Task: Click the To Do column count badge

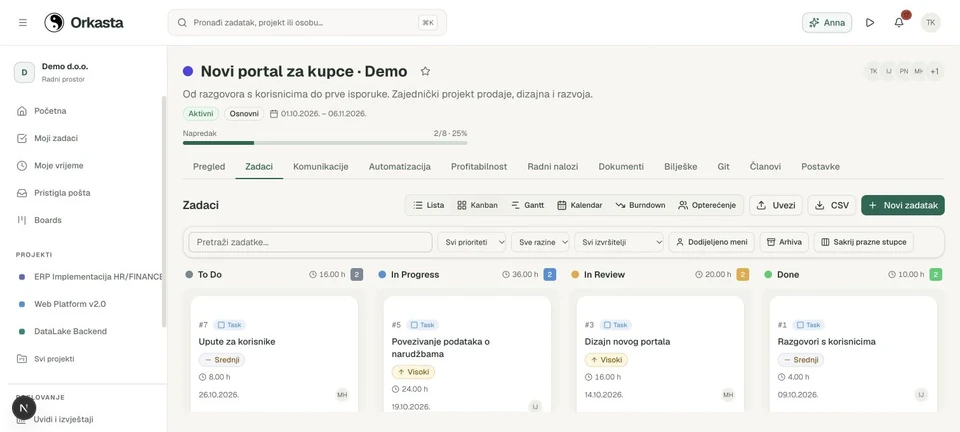Action: [x=357, y=275]
